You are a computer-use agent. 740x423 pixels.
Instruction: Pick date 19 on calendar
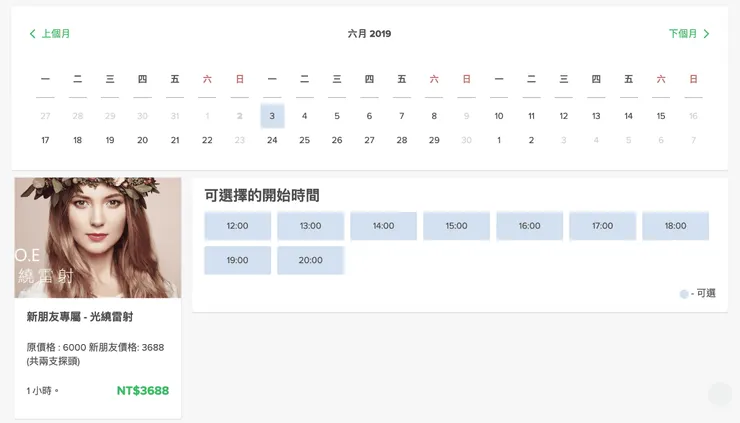[x=110, y=140]
